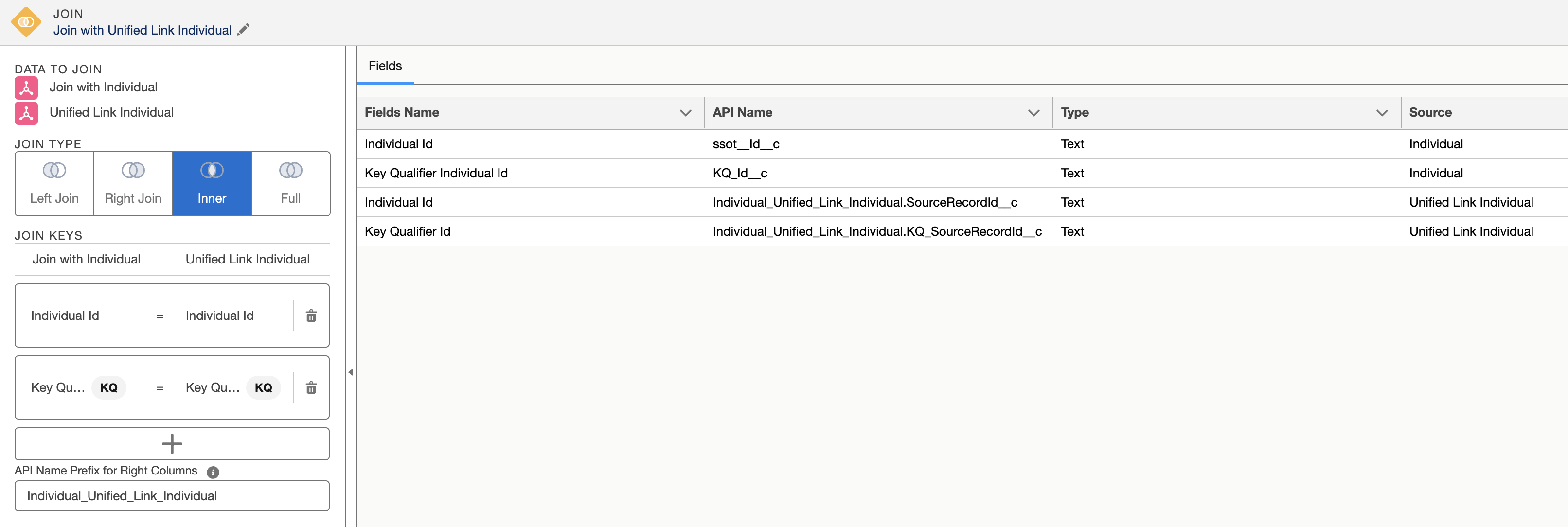The width and height of the screenshot is (1568, 527).
Task: Click the yellow Join node icon in header
Action: click(x=26, y=22)
